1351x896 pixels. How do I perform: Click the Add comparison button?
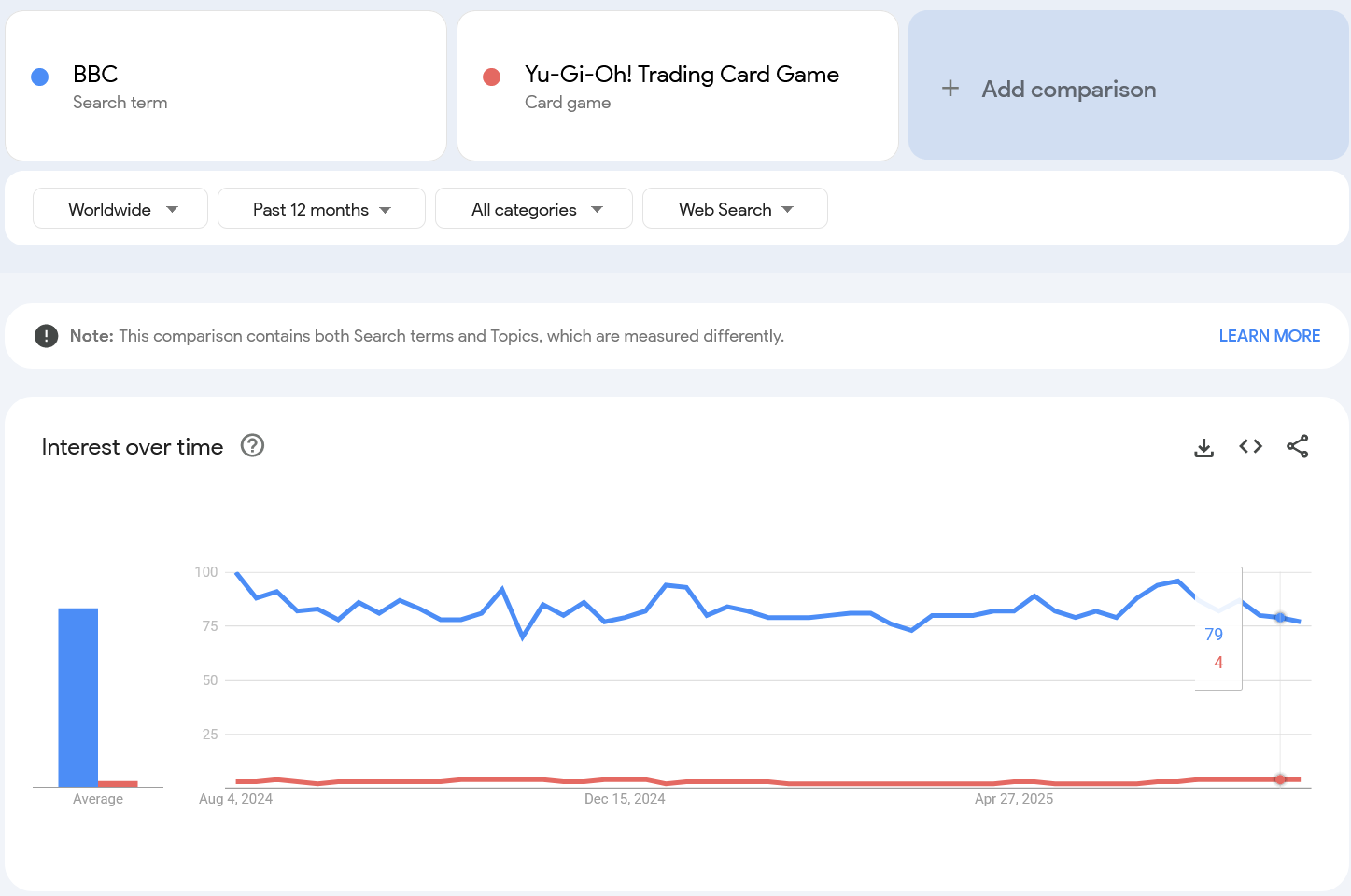coord(1129,86)
